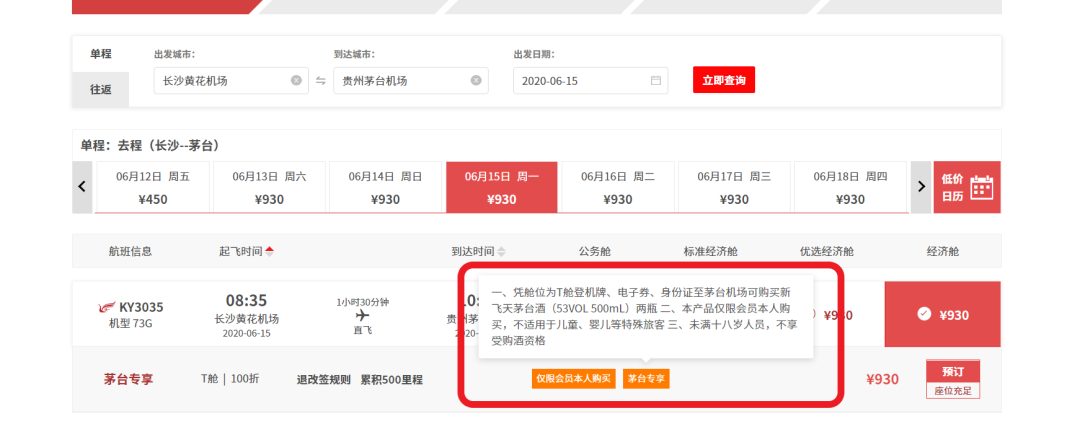Image resolution: width=1080 pixels, height=437 pixels.
Task: Show earlier dates with left arrow
Action: tap(82, 187)
